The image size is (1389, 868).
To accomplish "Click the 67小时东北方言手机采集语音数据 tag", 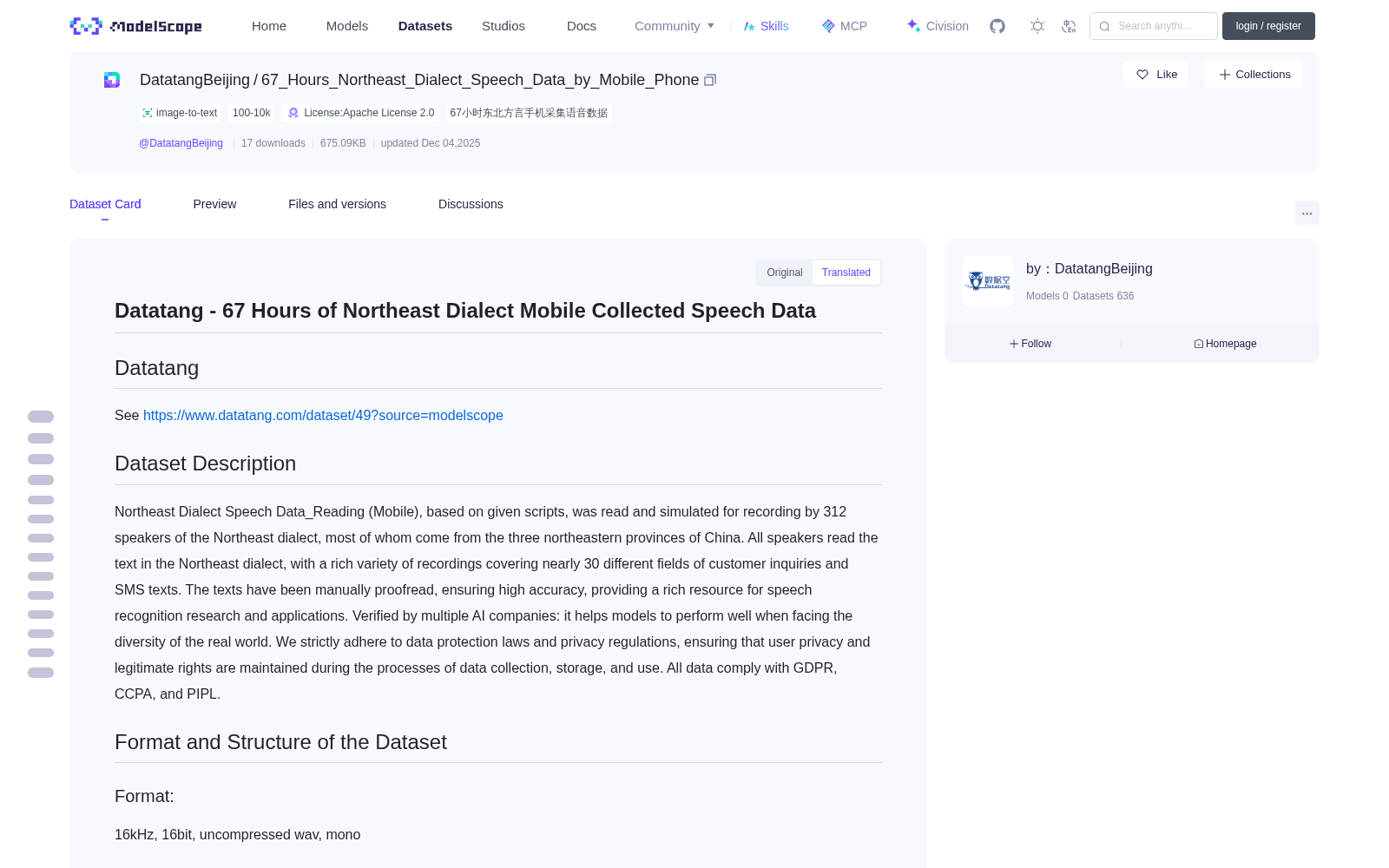I will (529, 113).
